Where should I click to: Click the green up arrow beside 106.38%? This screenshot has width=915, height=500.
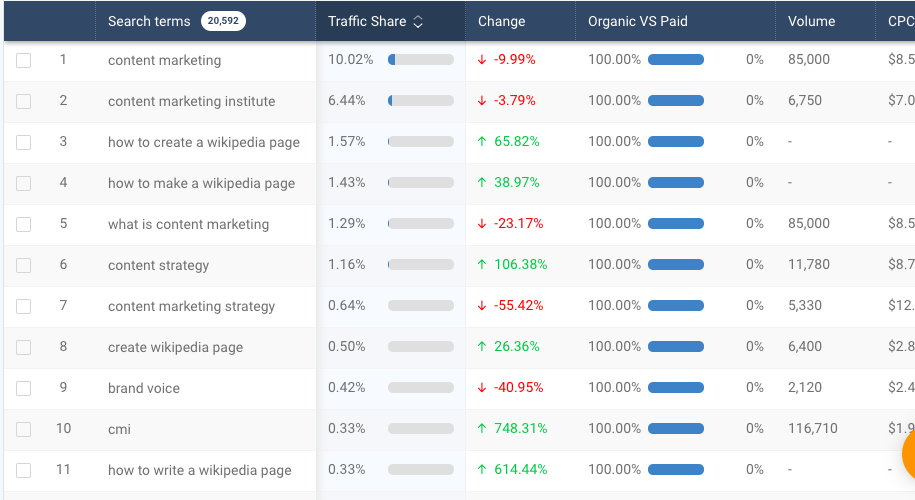tap(481, 264)
